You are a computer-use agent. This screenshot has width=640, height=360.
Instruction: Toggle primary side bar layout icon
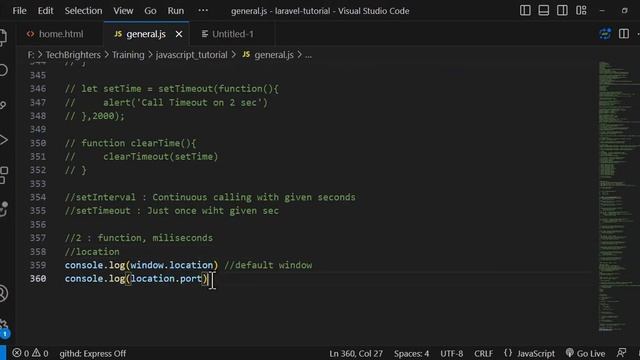[525, 11]
